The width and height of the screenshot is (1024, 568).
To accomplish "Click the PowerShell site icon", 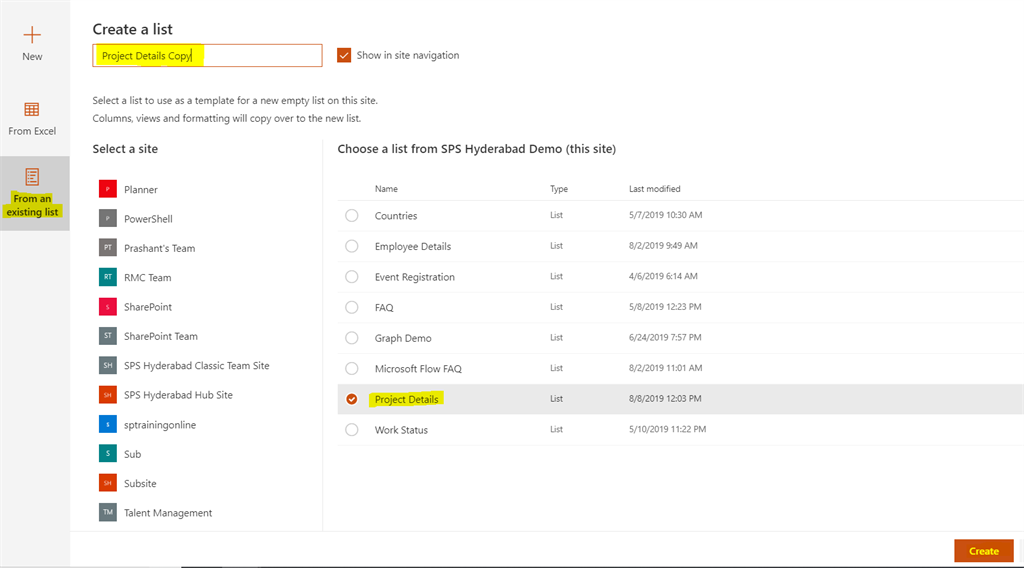I will [x=108, y=219].
